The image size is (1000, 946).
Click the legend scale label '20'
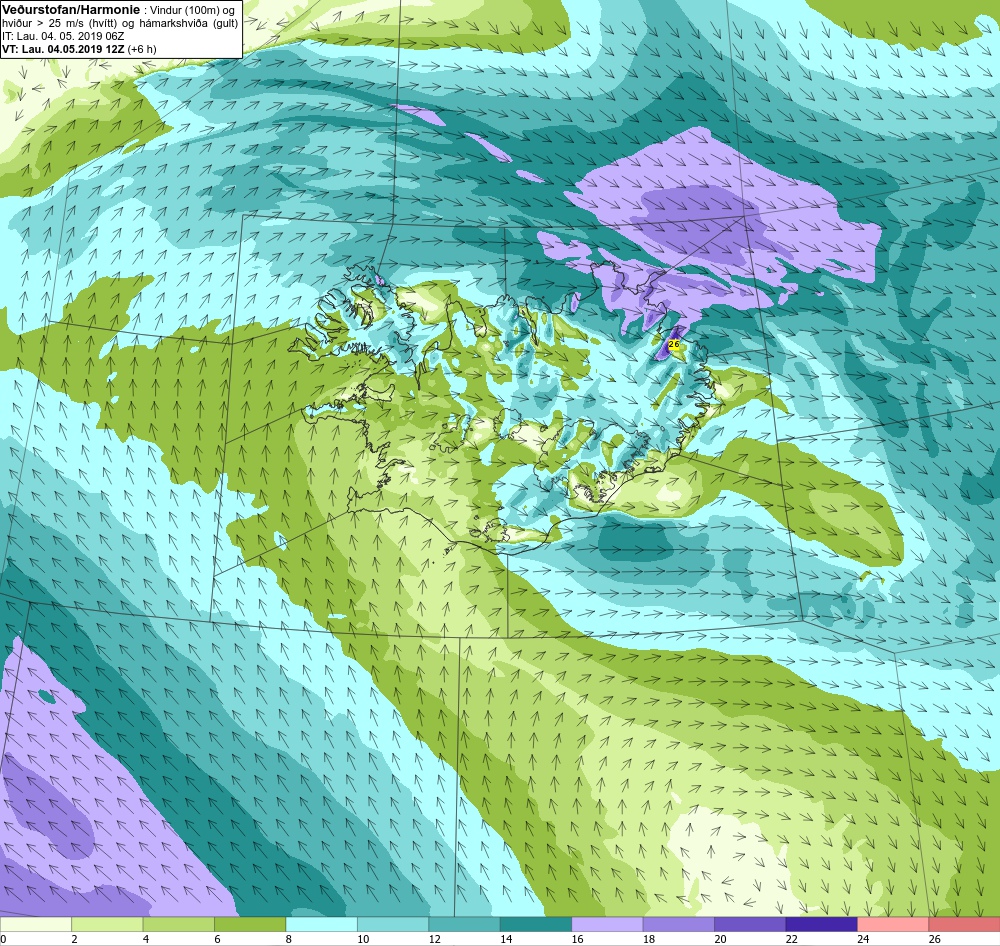coord(721,939)
